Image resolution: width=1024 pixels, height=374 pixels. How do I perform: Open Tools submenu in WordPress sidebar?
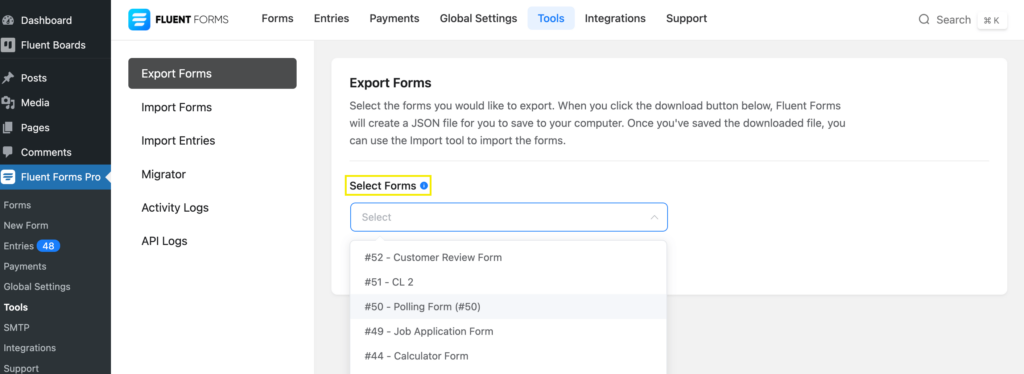[16, 307]
